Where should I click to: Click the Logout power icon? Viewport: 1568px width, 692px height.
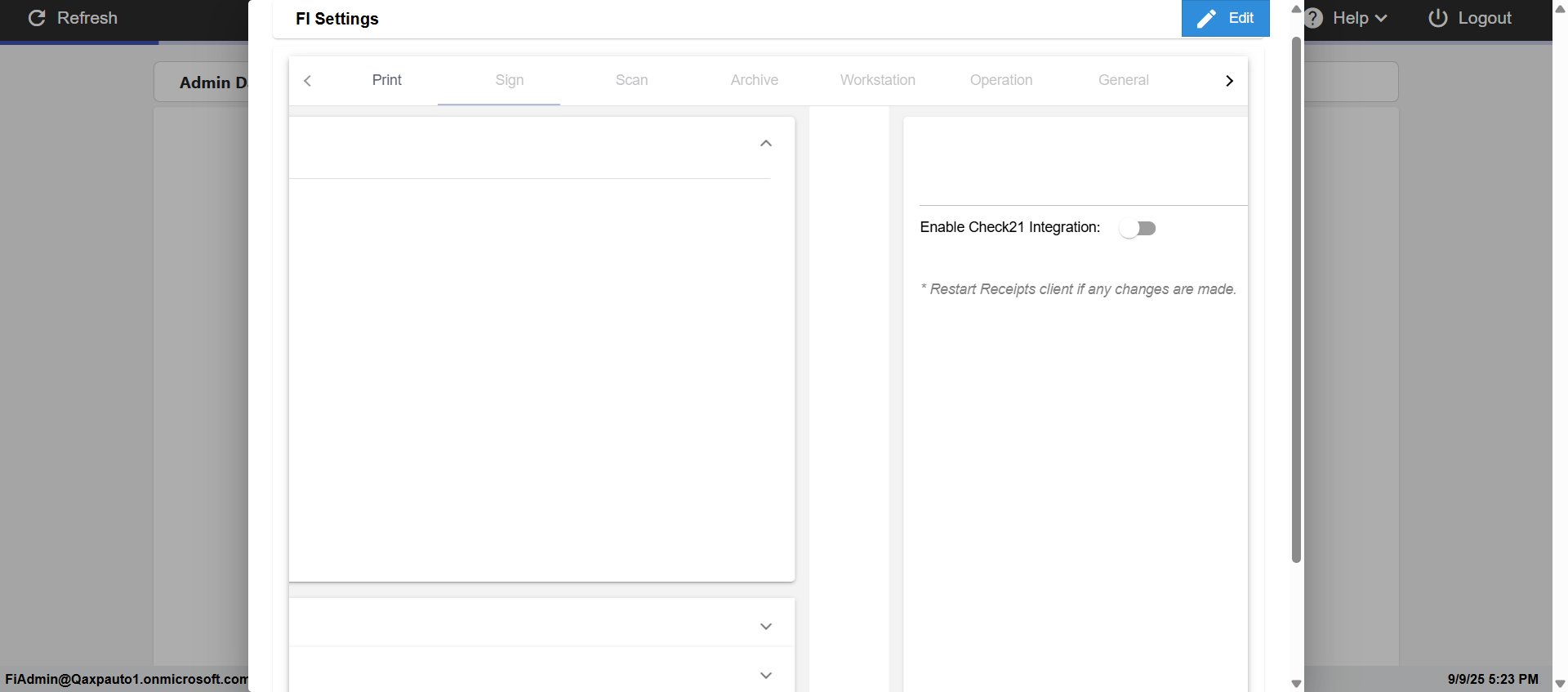point(1438,18)
